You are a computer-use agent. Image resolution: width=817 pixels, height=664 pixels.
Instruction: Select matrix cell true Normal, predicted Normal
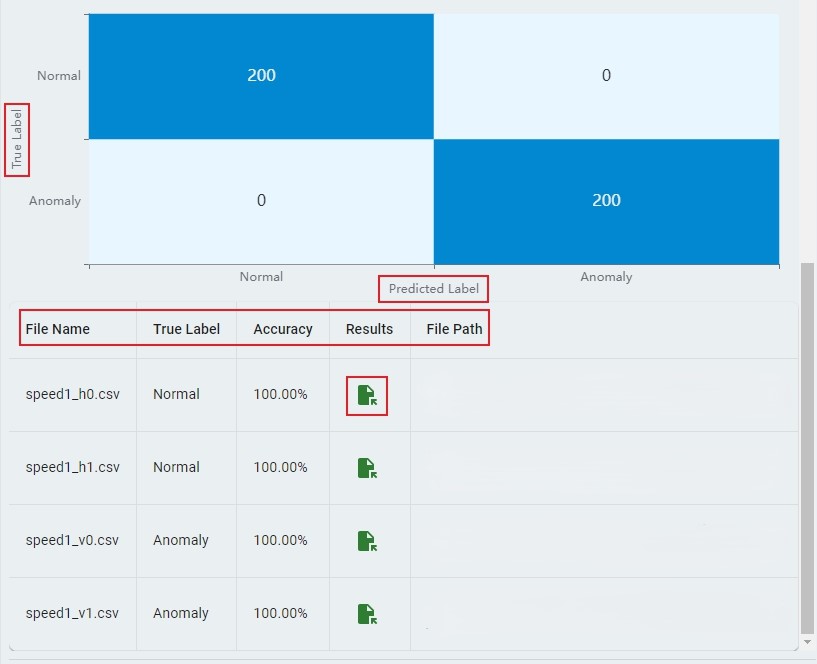coord(261,76)
